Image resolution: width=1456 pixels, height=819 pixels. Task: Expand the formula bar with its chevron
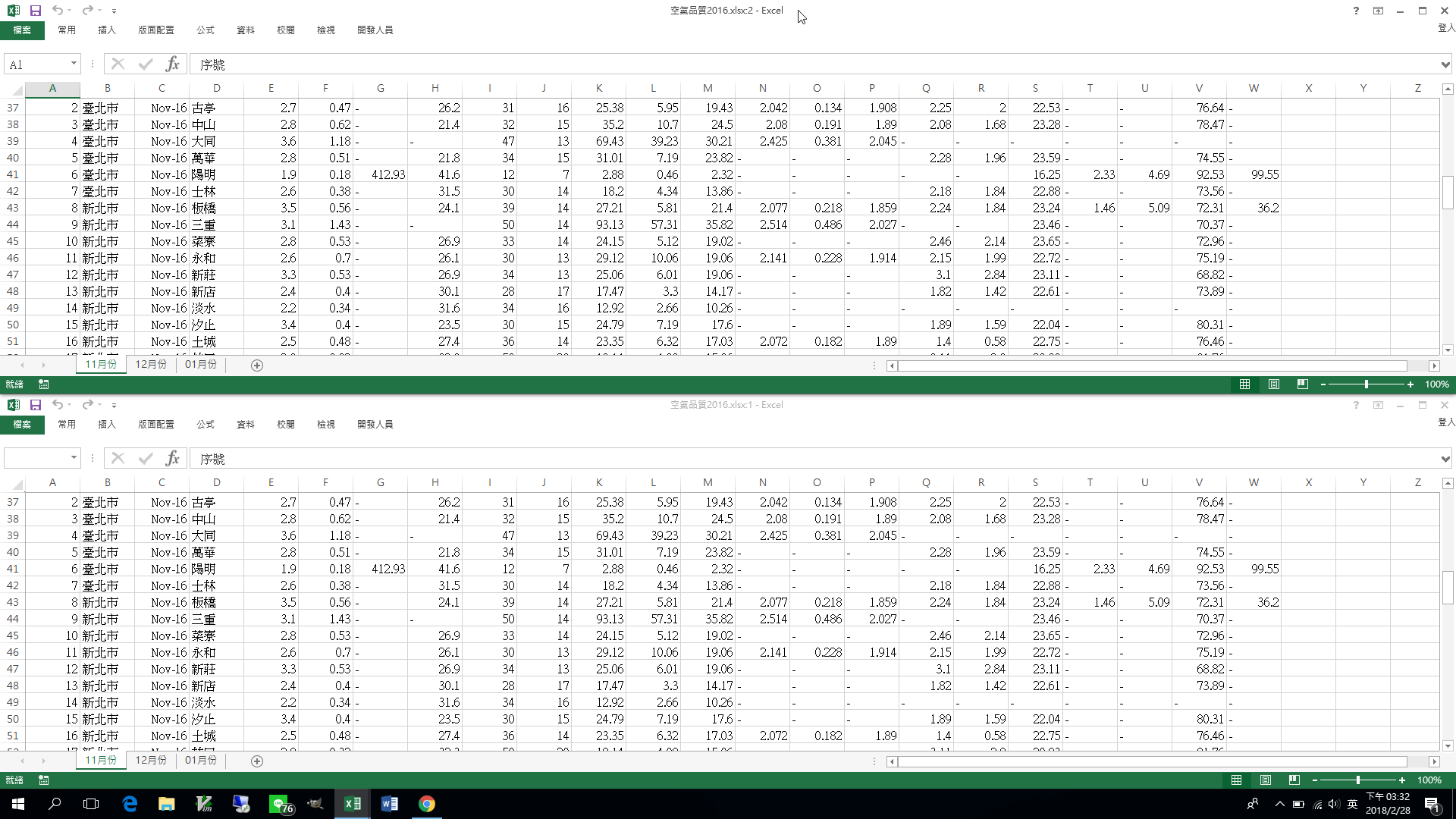click(x=1447, y=64)
